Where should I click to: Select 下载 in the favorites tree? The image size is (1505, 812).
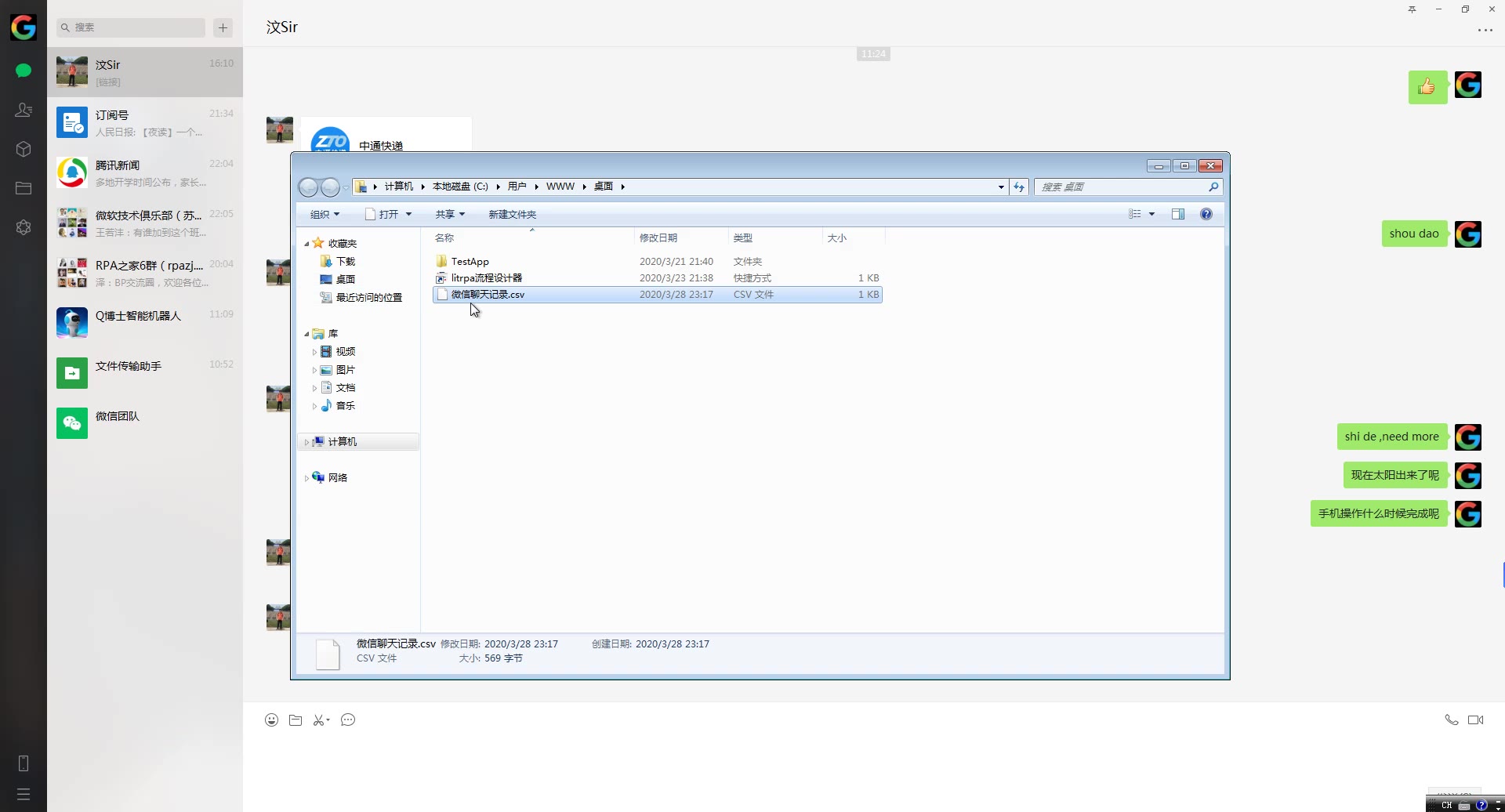338,262
